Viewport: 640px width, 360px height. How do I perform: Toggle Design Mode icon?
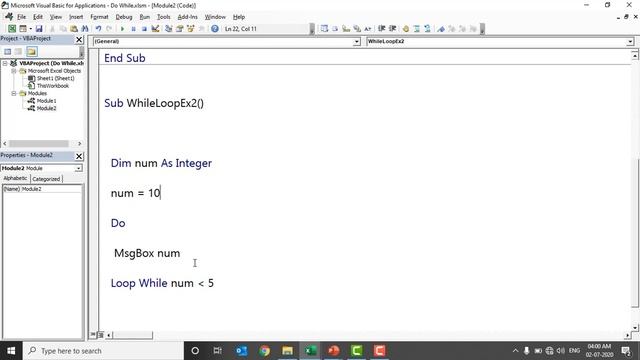coord(155,29)
